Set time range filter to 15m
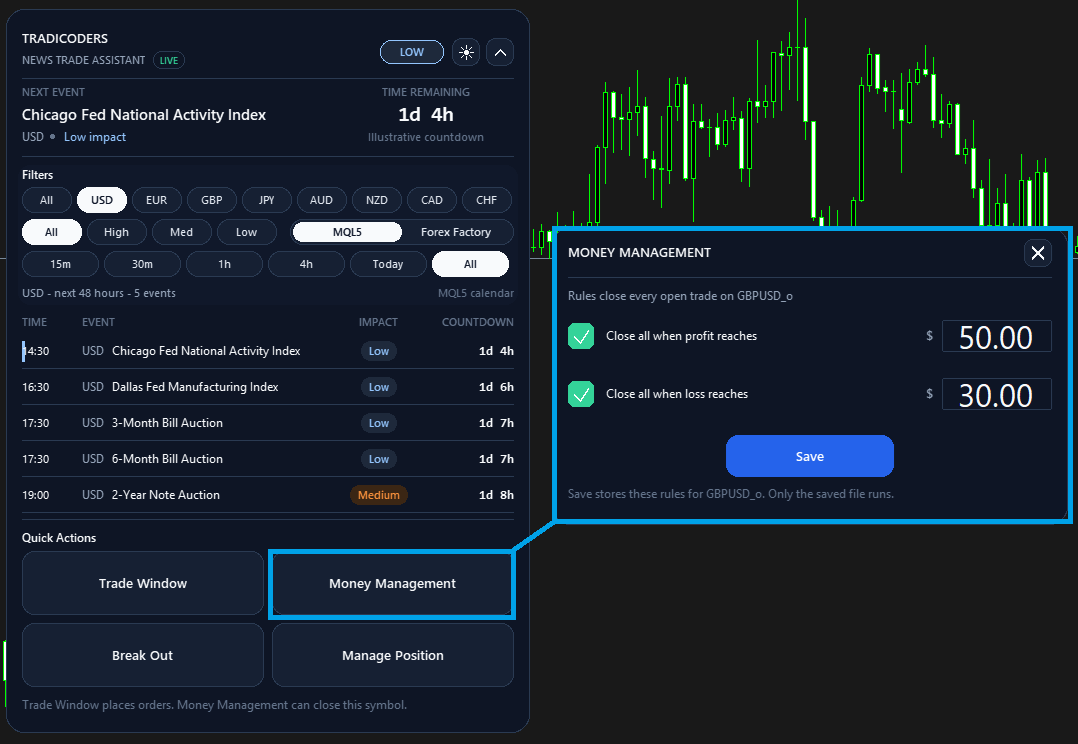 coord(60,264)
